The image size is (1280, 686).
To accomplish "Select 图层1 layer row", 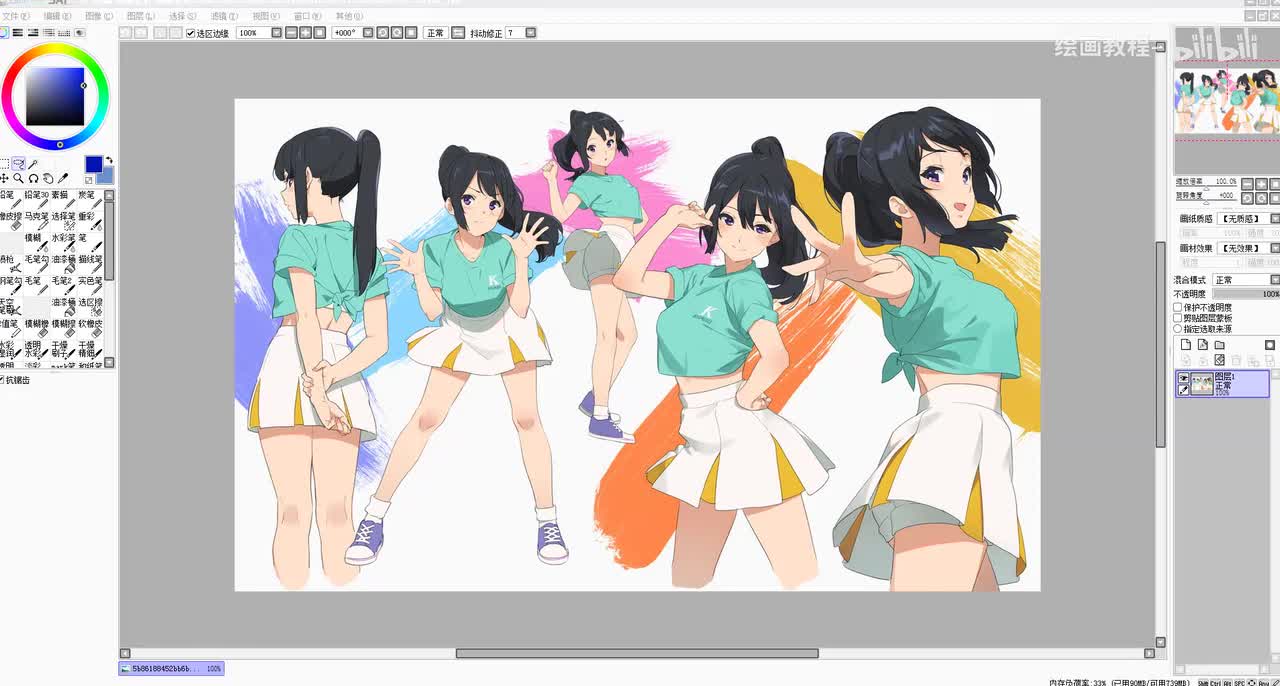I will (1222, 384).
